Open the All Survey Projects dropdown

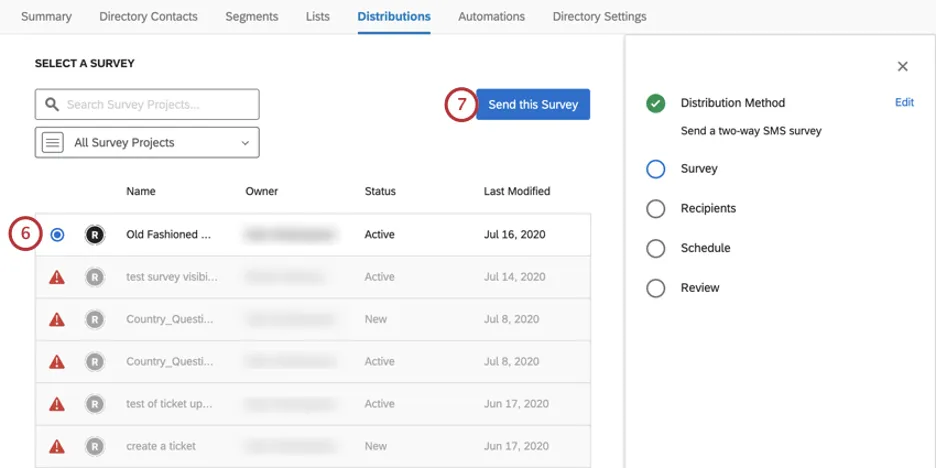pos(147,143)
